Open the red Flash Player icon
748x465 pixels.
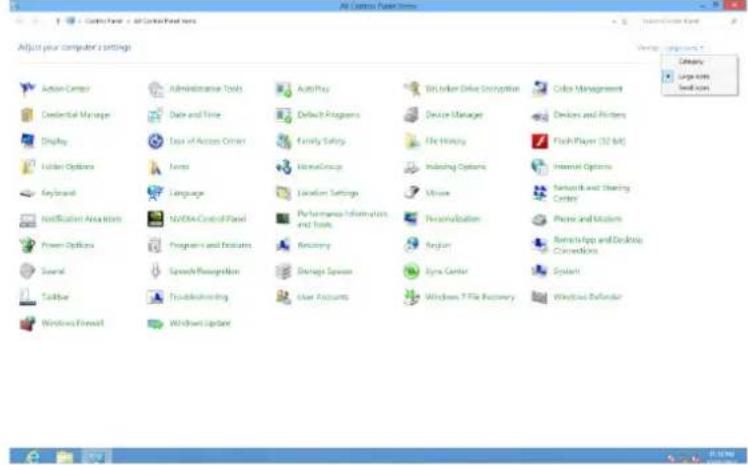click(540, 141)
